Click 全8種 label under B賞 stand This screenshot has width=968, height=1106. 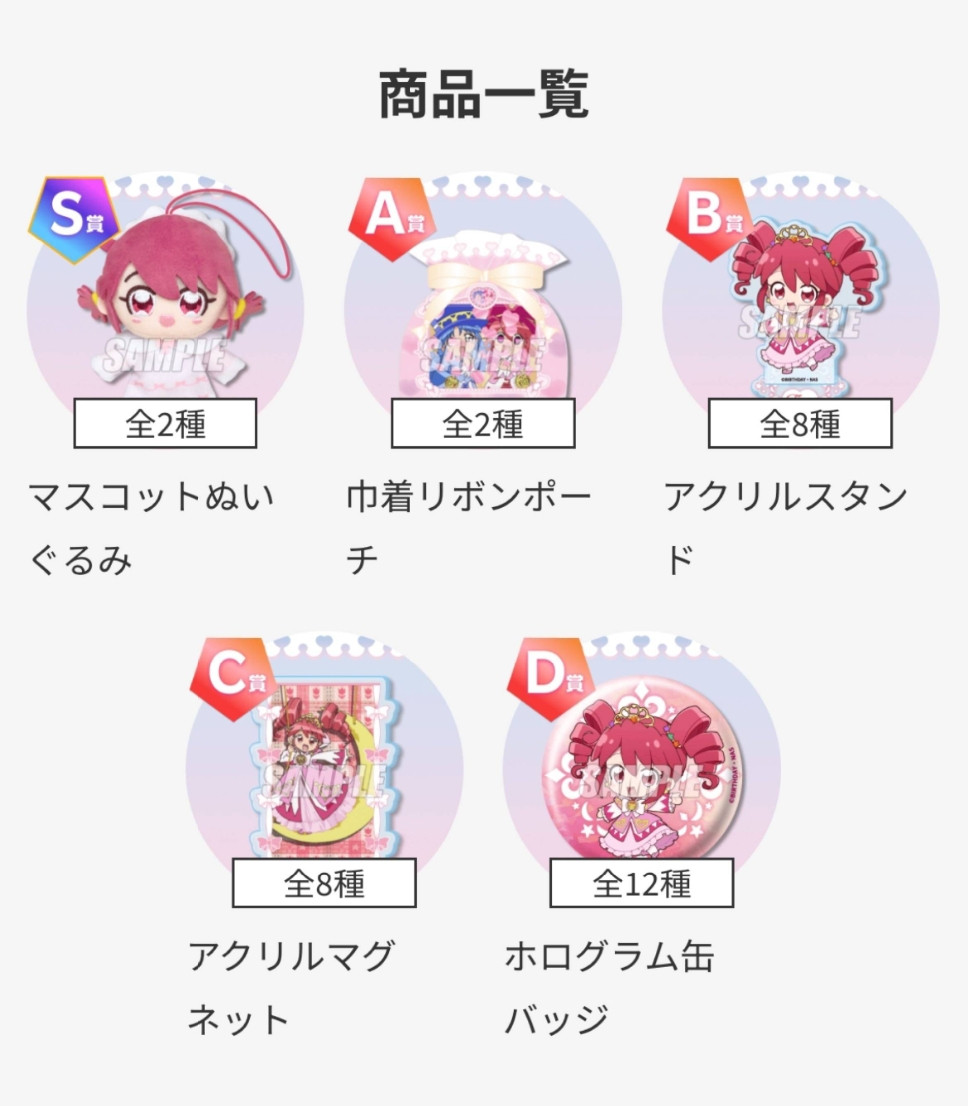[801, 423]
